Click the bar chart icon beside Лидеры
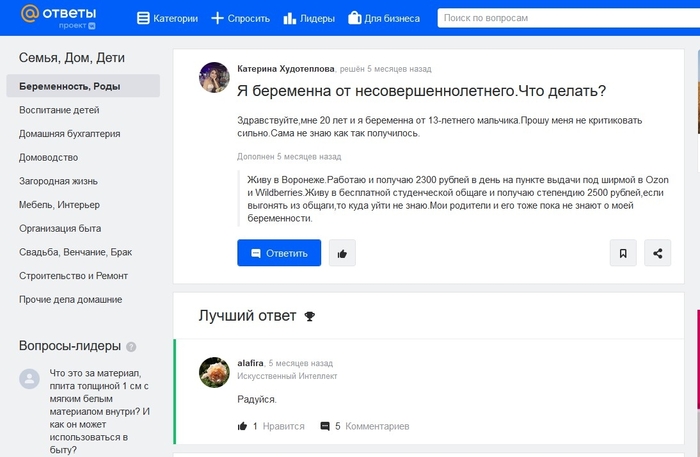 [290, 18]
